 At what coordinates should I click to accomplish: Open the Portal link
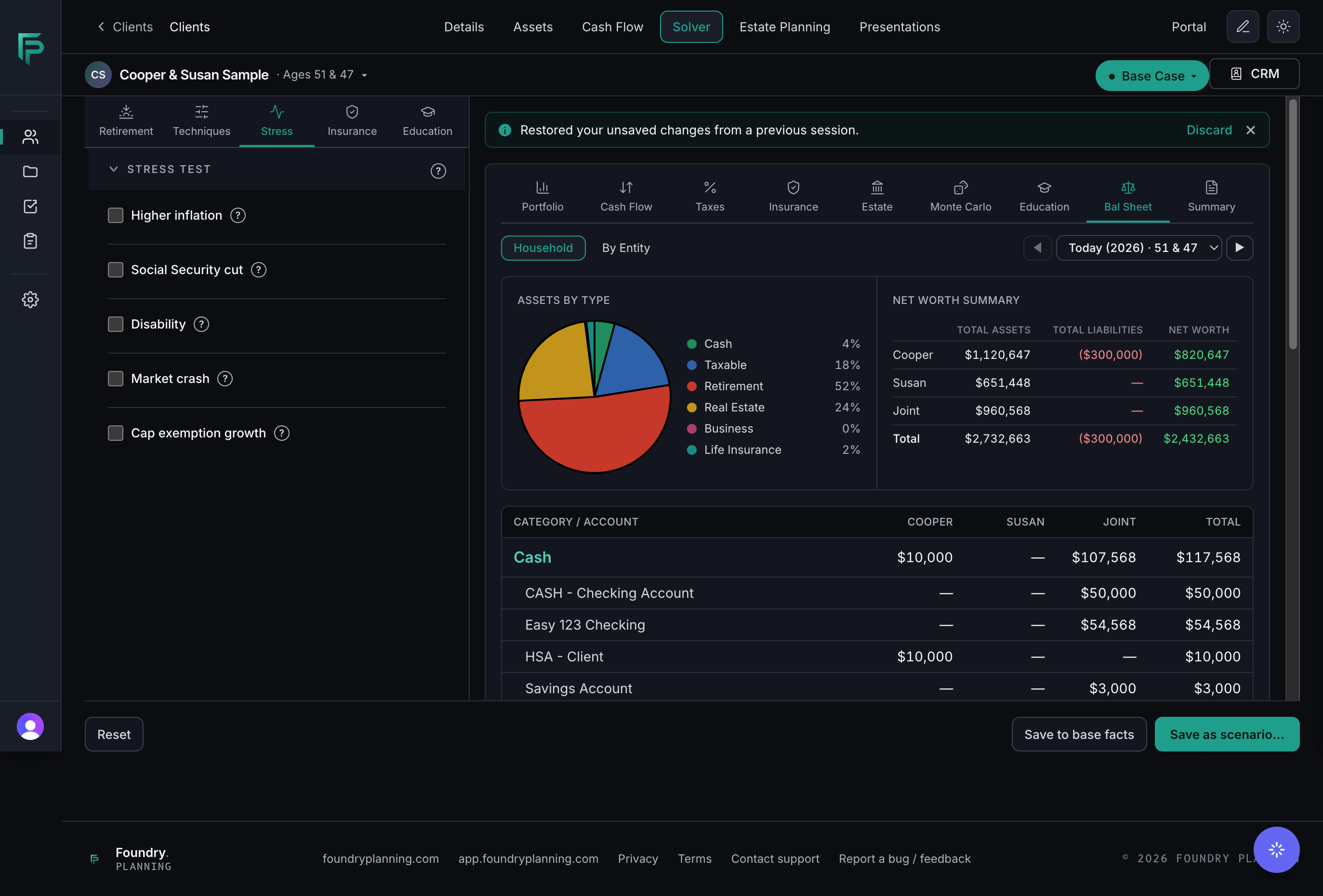(x=1188, y=27)
